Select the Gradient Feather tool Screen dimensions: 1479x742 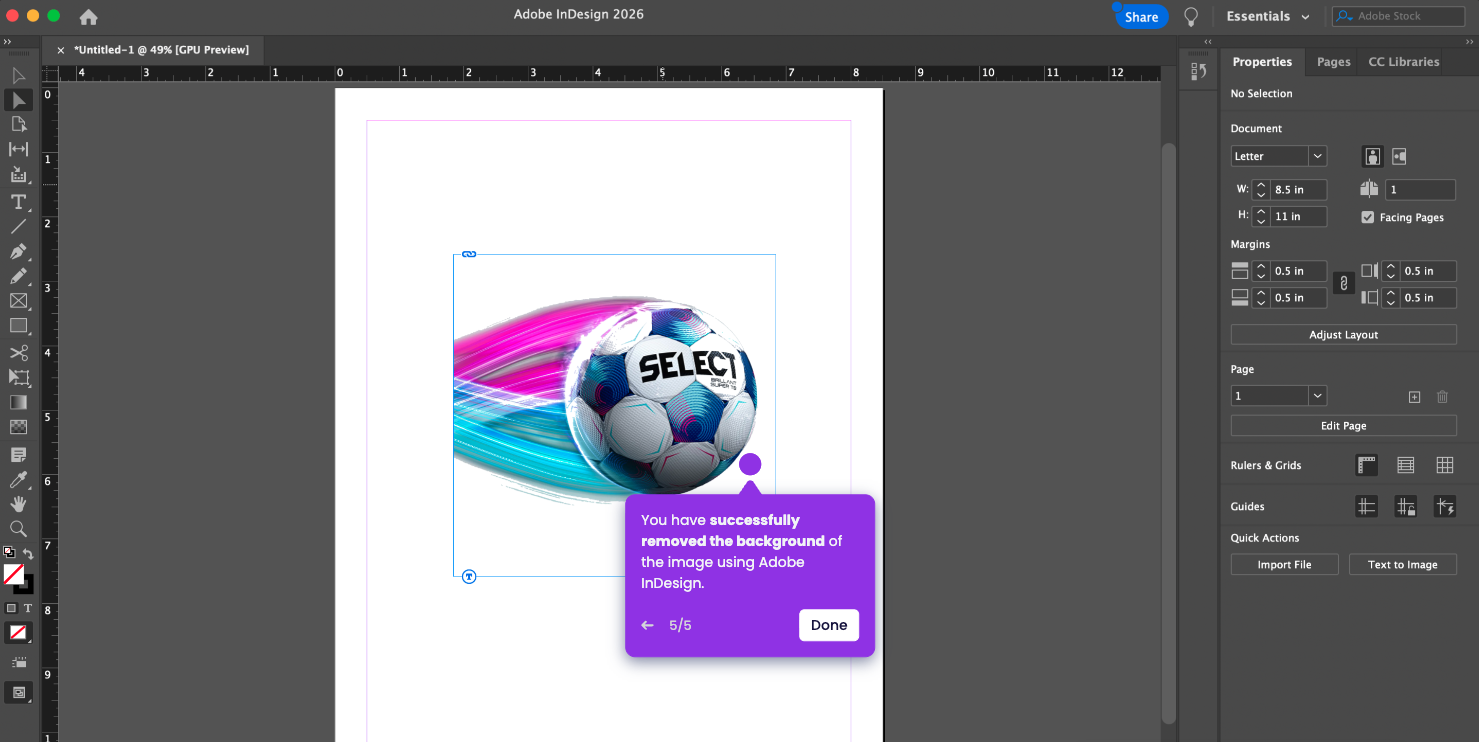point(18,427)
